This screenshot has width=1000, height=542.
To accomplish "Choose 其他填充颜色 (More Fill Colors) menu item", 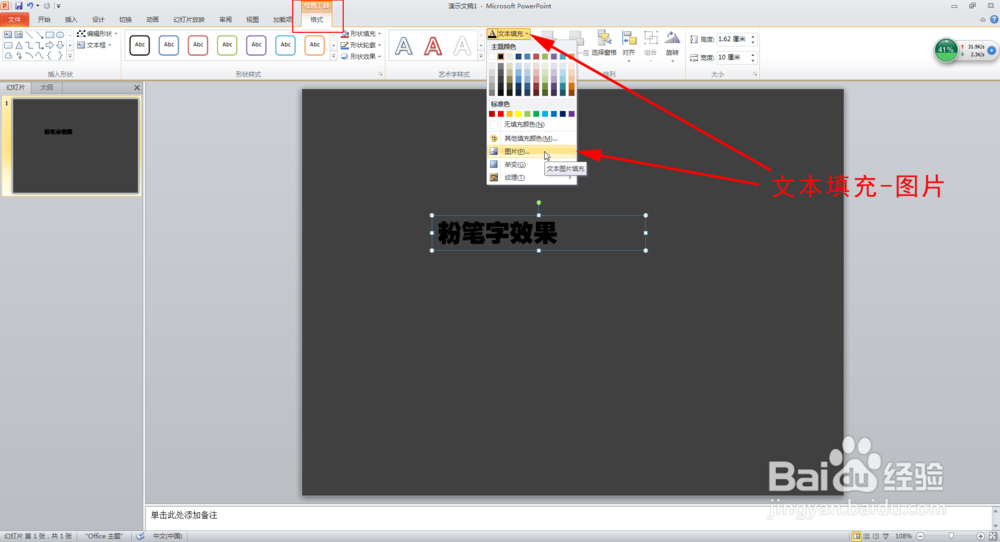I will (532, 138).
